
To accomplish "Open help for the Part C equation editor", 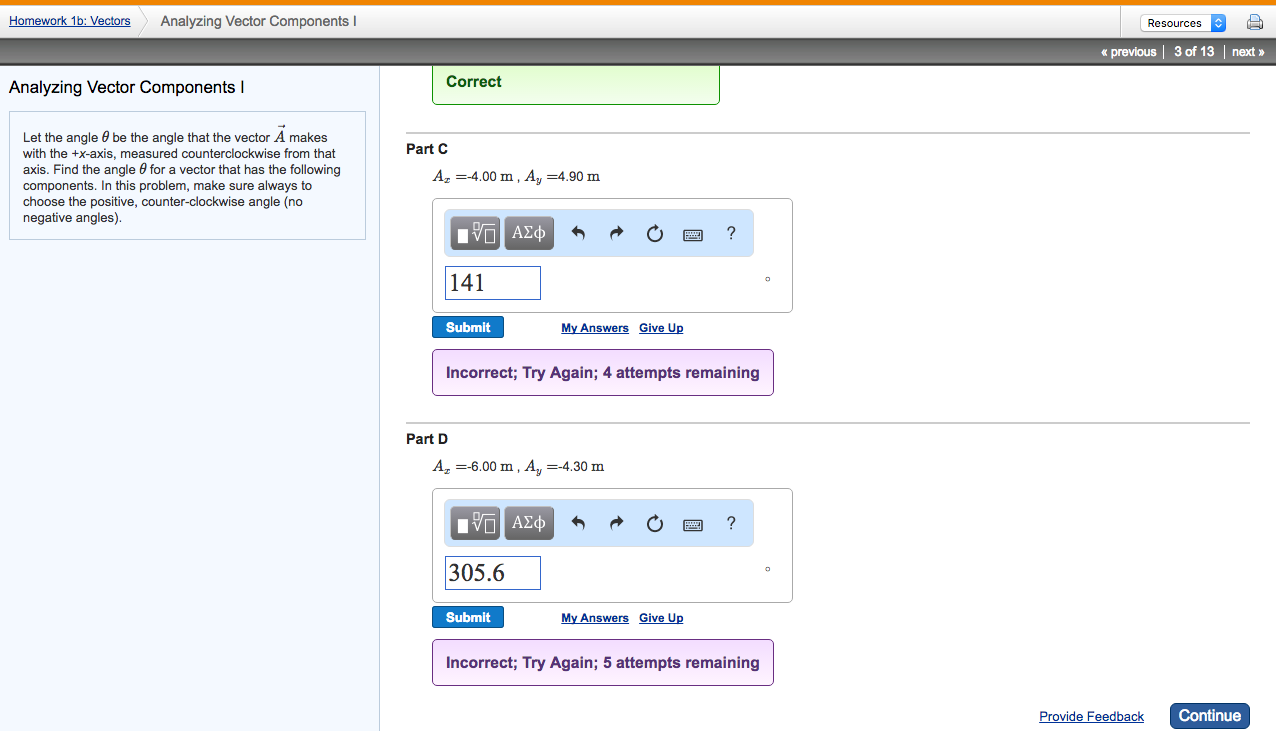I will coord(731,232).
